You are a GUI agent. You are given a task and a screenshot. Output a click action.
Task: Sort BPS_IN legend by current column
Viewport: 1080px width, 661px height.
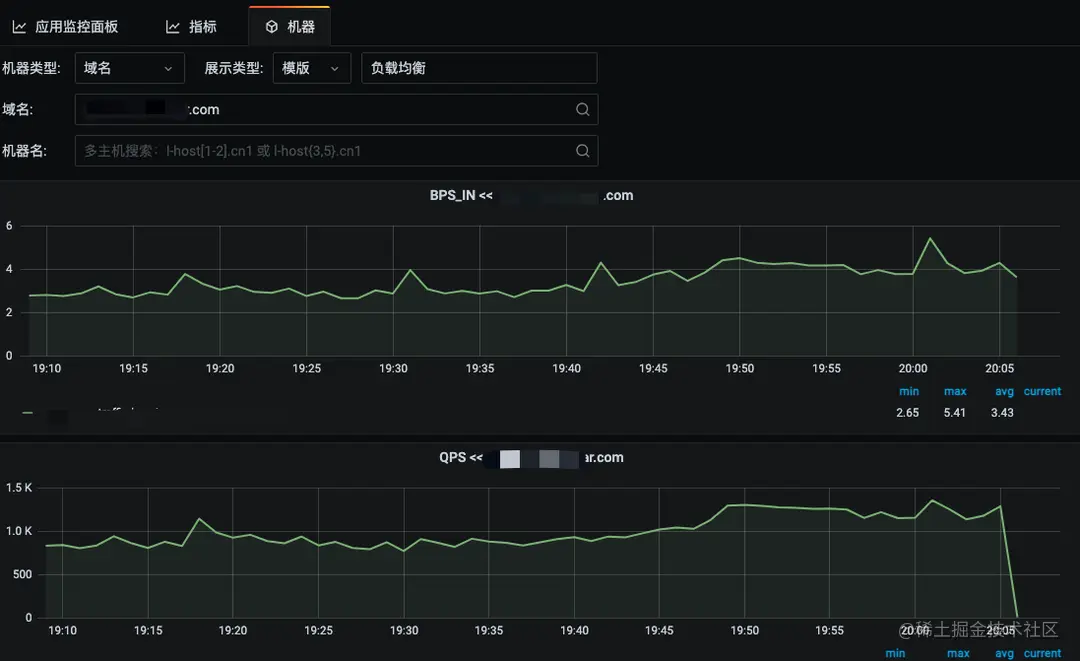point(1042,391)
